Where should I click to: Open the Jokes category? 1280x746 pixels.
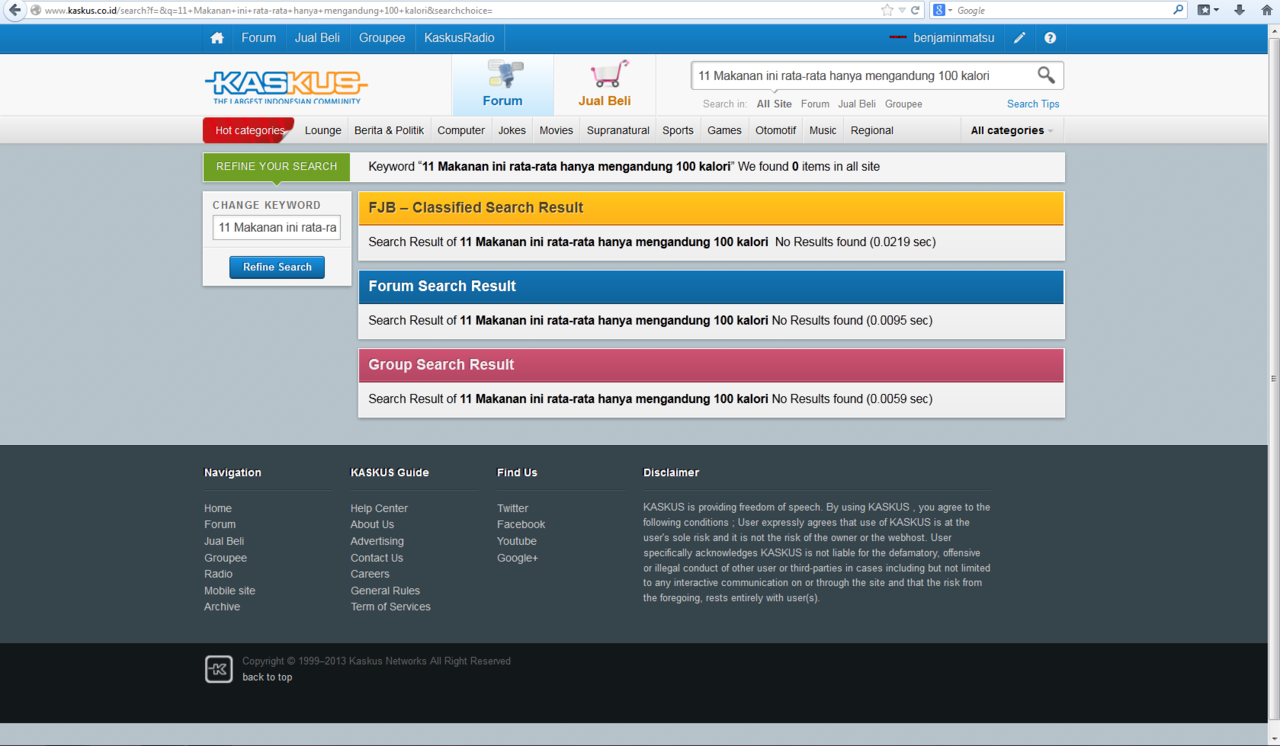(512, 130)
